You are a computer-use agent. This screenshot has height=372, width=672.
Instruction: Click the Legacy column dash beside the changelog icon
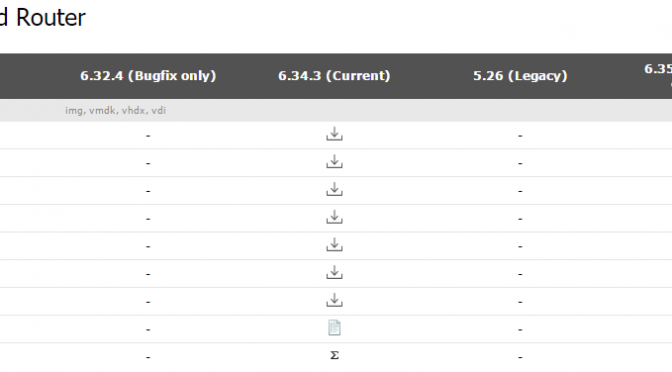(520, 330)
